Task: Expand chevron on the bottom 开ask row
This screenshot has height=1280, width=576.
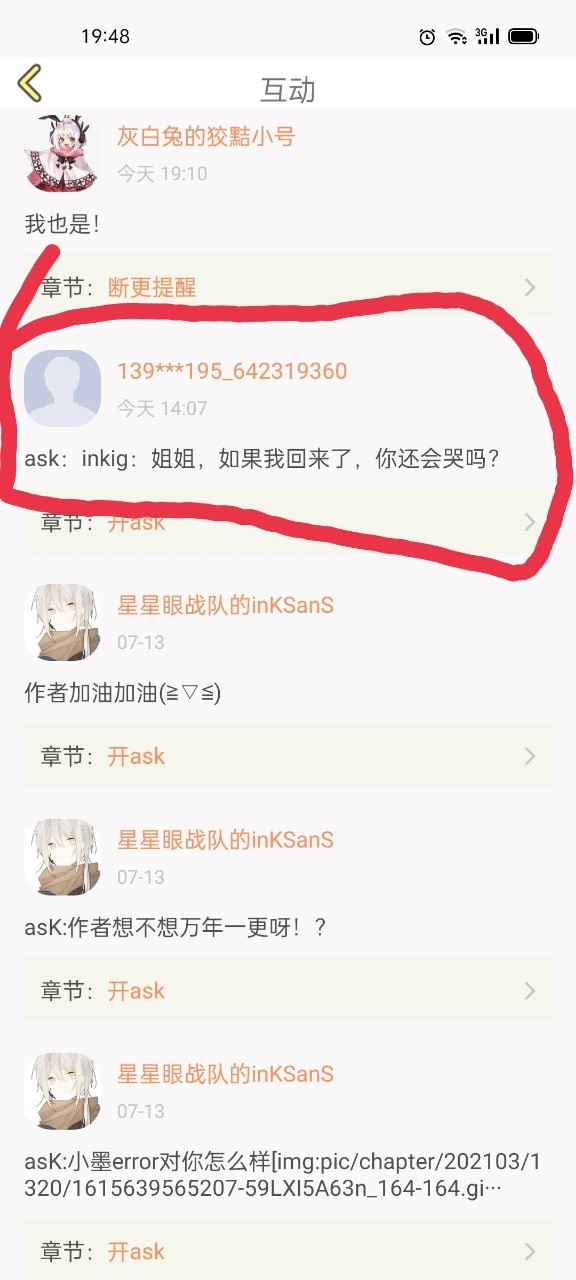Action: click(x=530, y=1251)
